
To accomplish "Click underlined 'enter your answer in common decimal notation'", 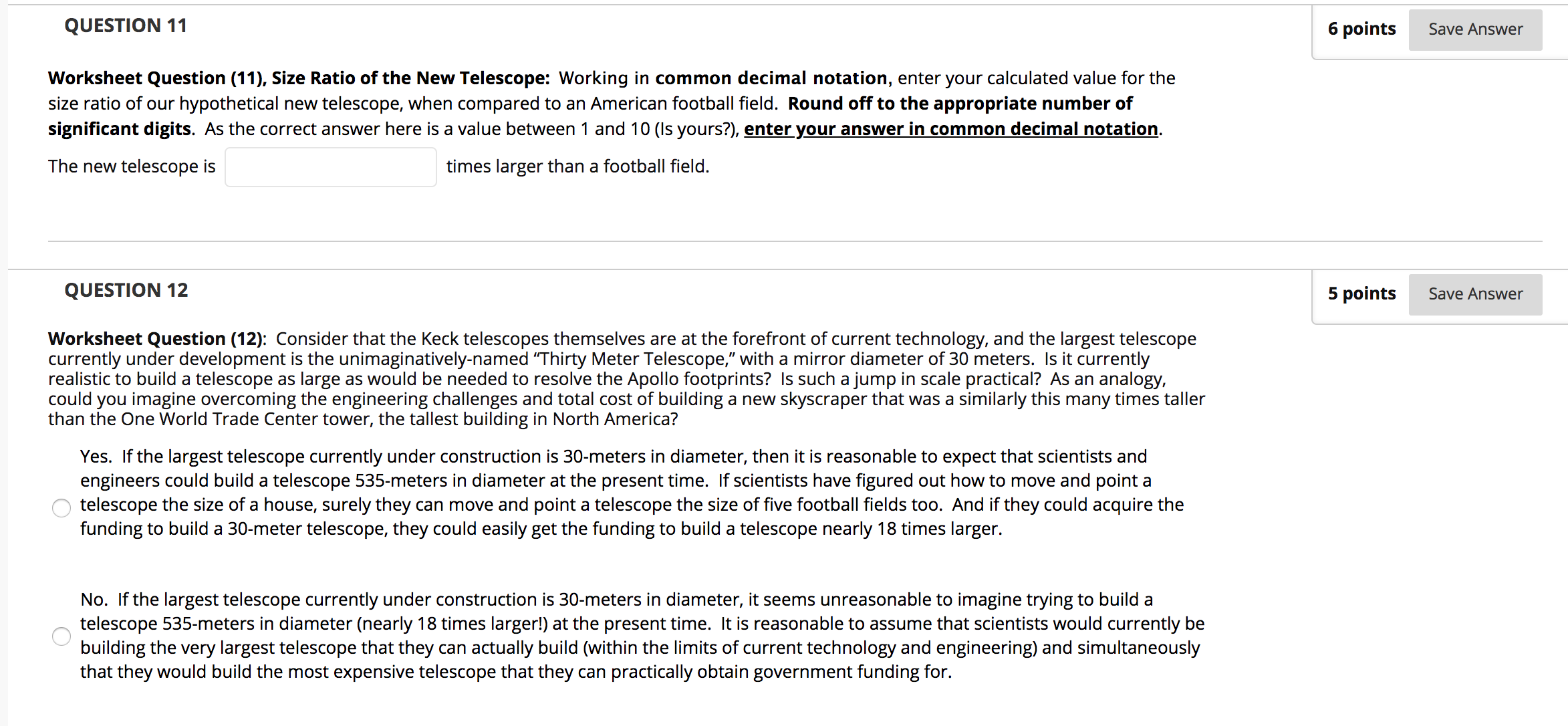I will pyautogui.click(x=951, y=128).
